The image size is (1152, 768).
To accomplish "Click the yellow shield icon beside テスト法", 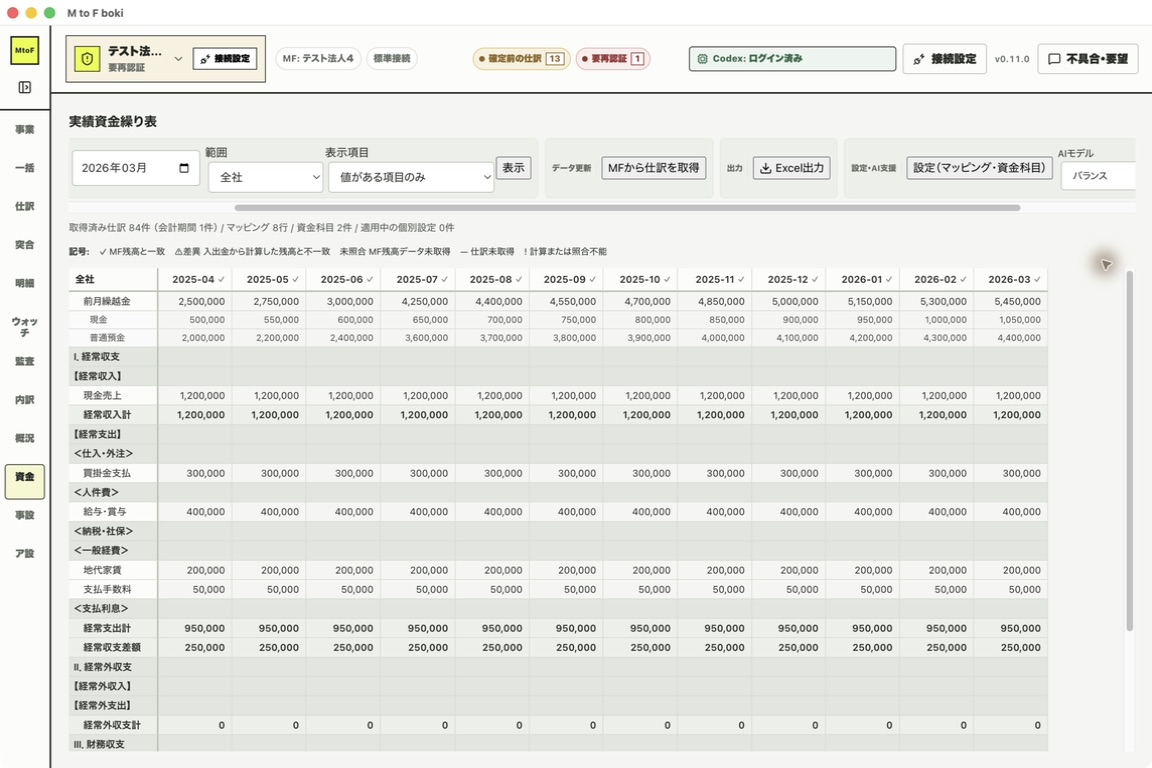I will point(87,59).
